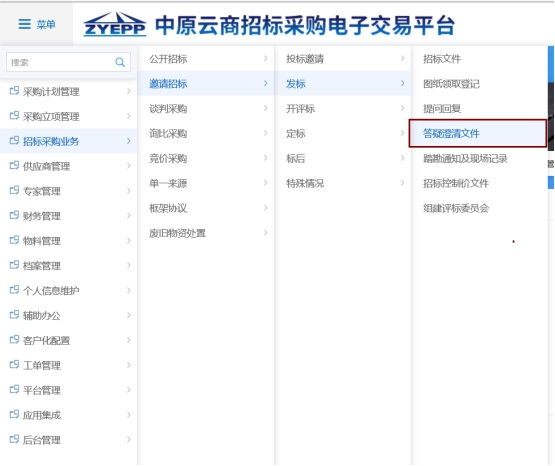This screenshot has height=466, width=555.
Task: Select the 招标文件 menu item
Action: 442,59
